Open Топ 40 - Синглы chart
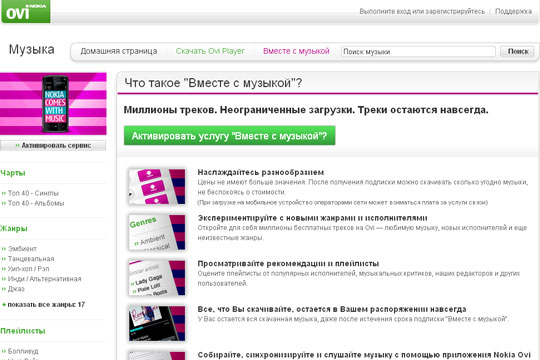The width and height of the screenshot is (540, 360). click(x=33, y=193)
